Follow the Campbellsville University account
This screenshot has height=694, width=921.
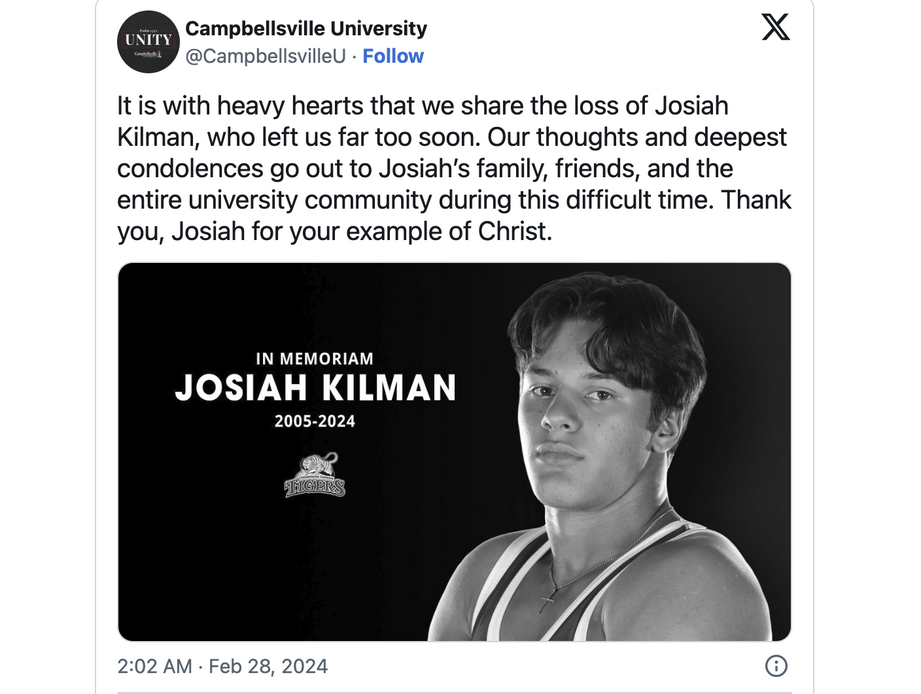click(x=393, y=56)
